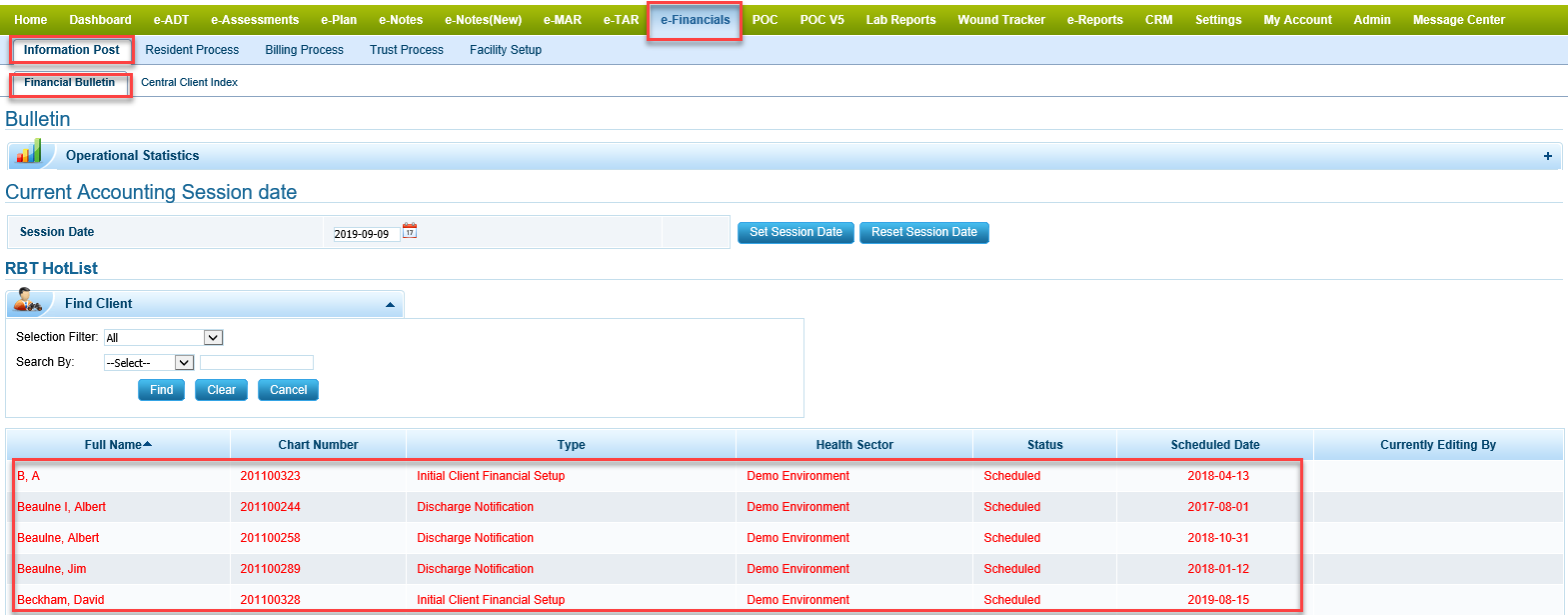Click the Search By text field
The image size is (1568, 615).
tap(257, 363)
